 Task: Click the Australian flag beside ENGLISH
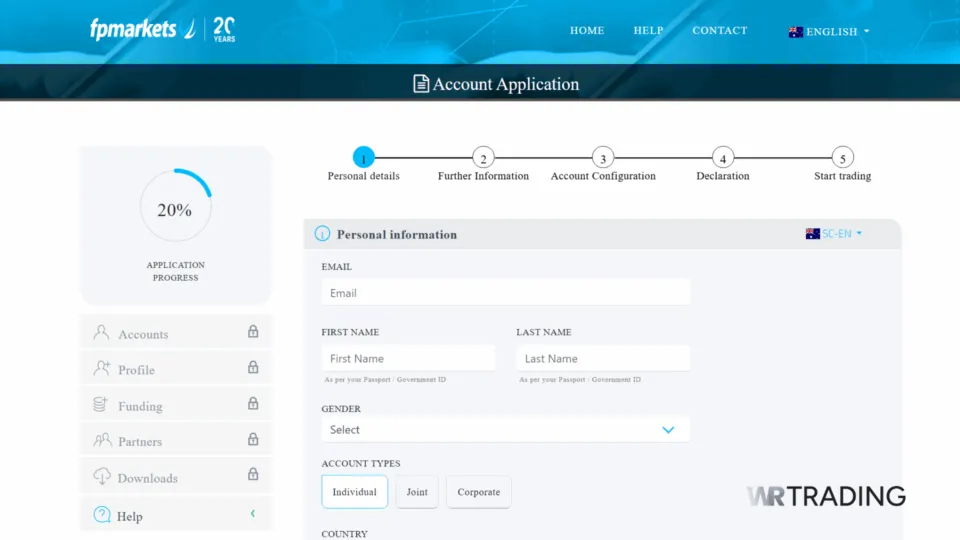click(x=795, y=32)
